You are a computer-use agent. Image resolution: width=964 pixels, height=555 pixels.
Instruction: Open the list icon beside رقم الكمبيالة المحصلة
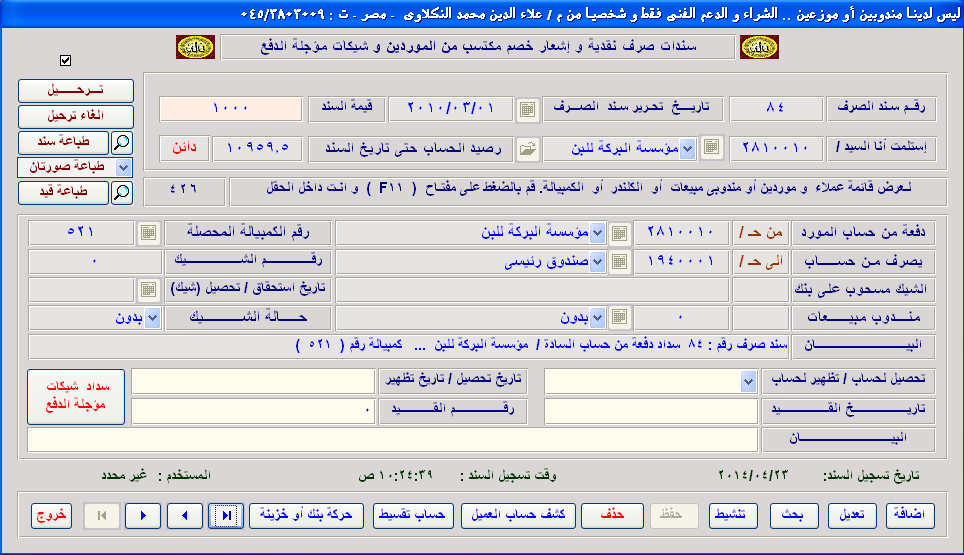[x=147, y=233]
